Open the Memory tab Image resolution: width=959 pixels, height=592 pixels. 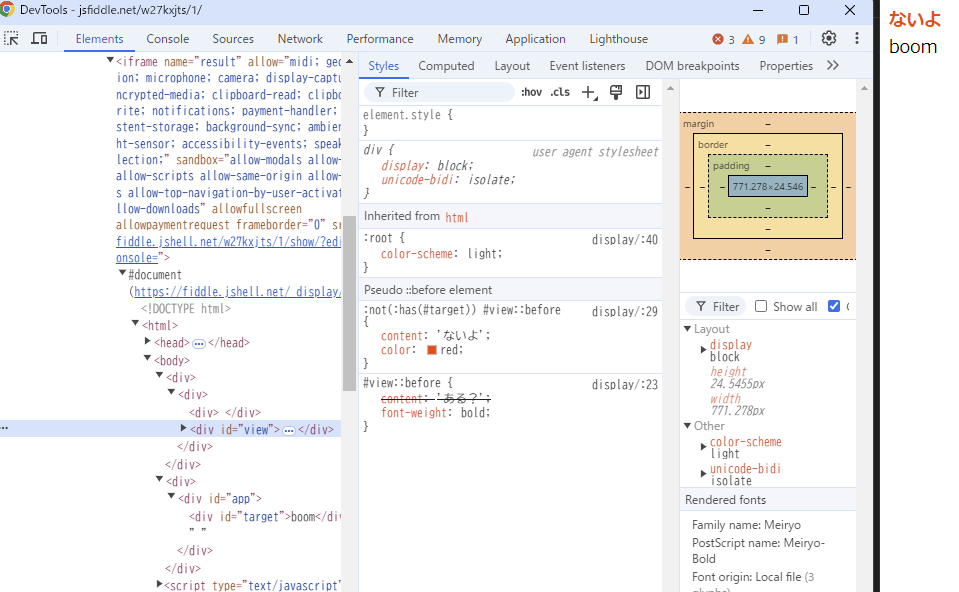pos(459,39)
